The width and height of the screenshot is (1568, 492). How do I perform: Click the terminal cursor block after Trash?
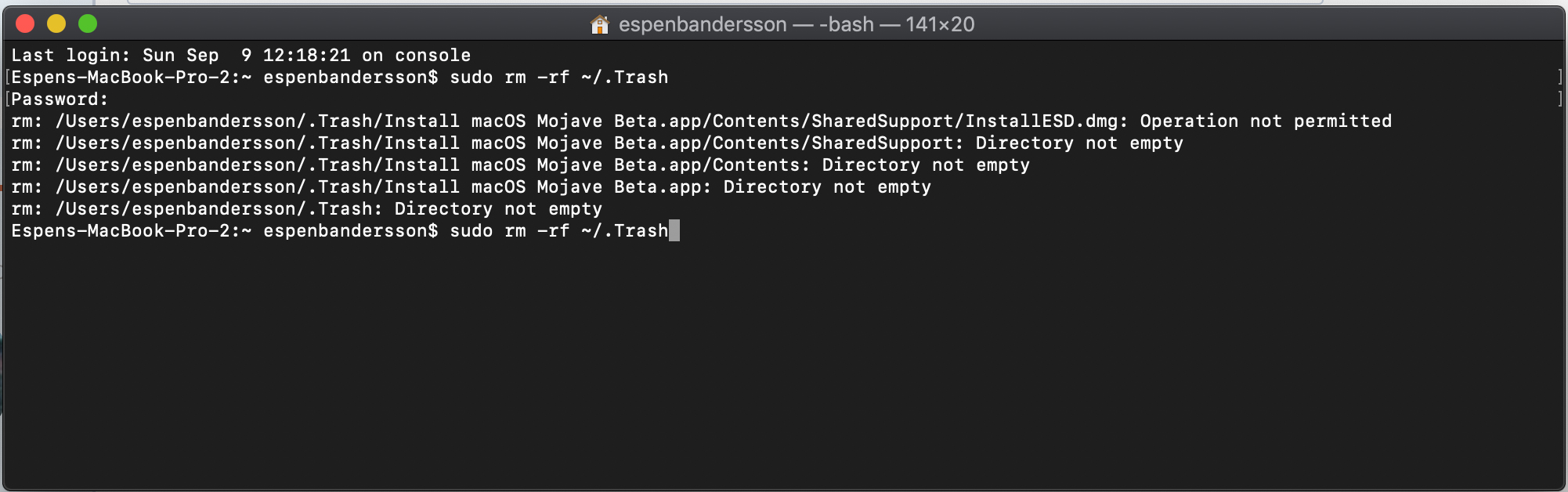[674, 230]
